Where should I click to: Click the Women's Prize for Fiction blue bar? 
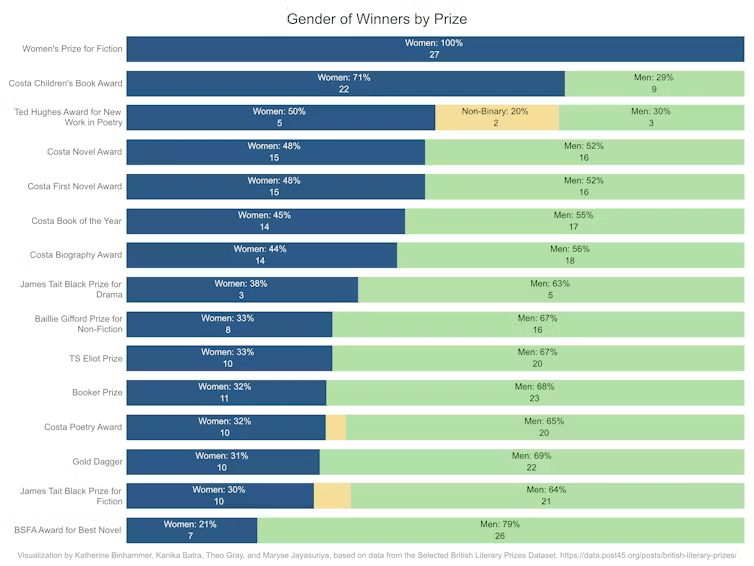pos(434,49)
